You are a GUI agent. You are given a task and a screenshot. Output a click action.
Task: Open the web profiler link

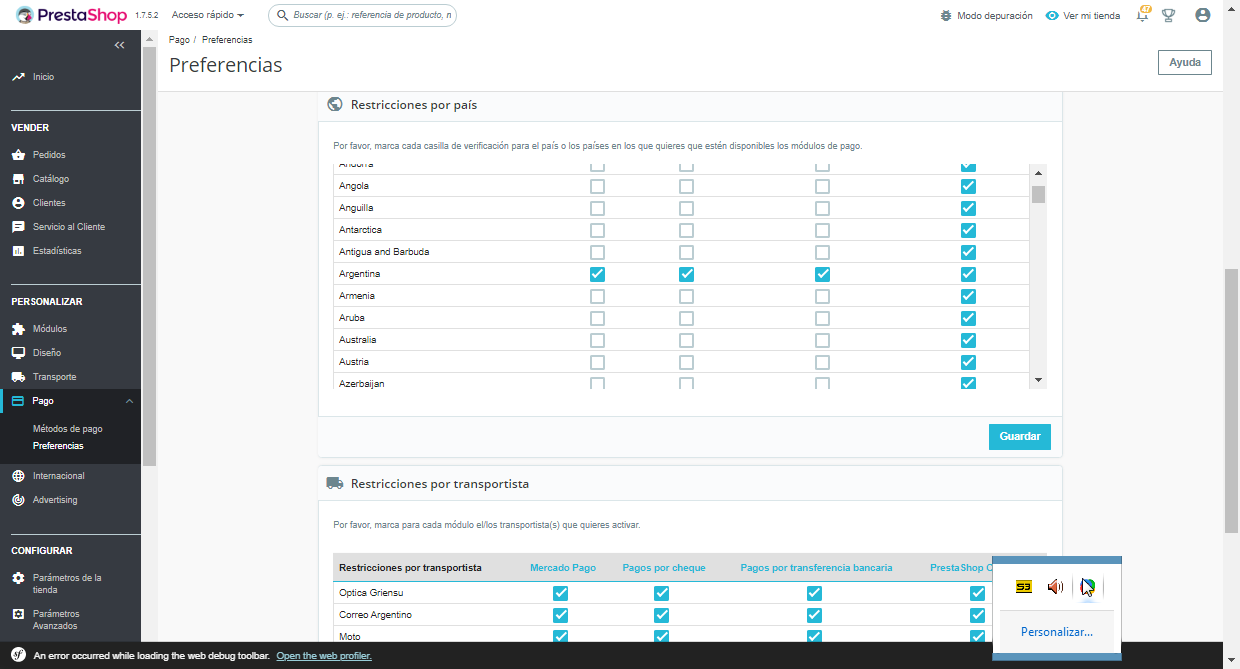(x=324, y=656)
